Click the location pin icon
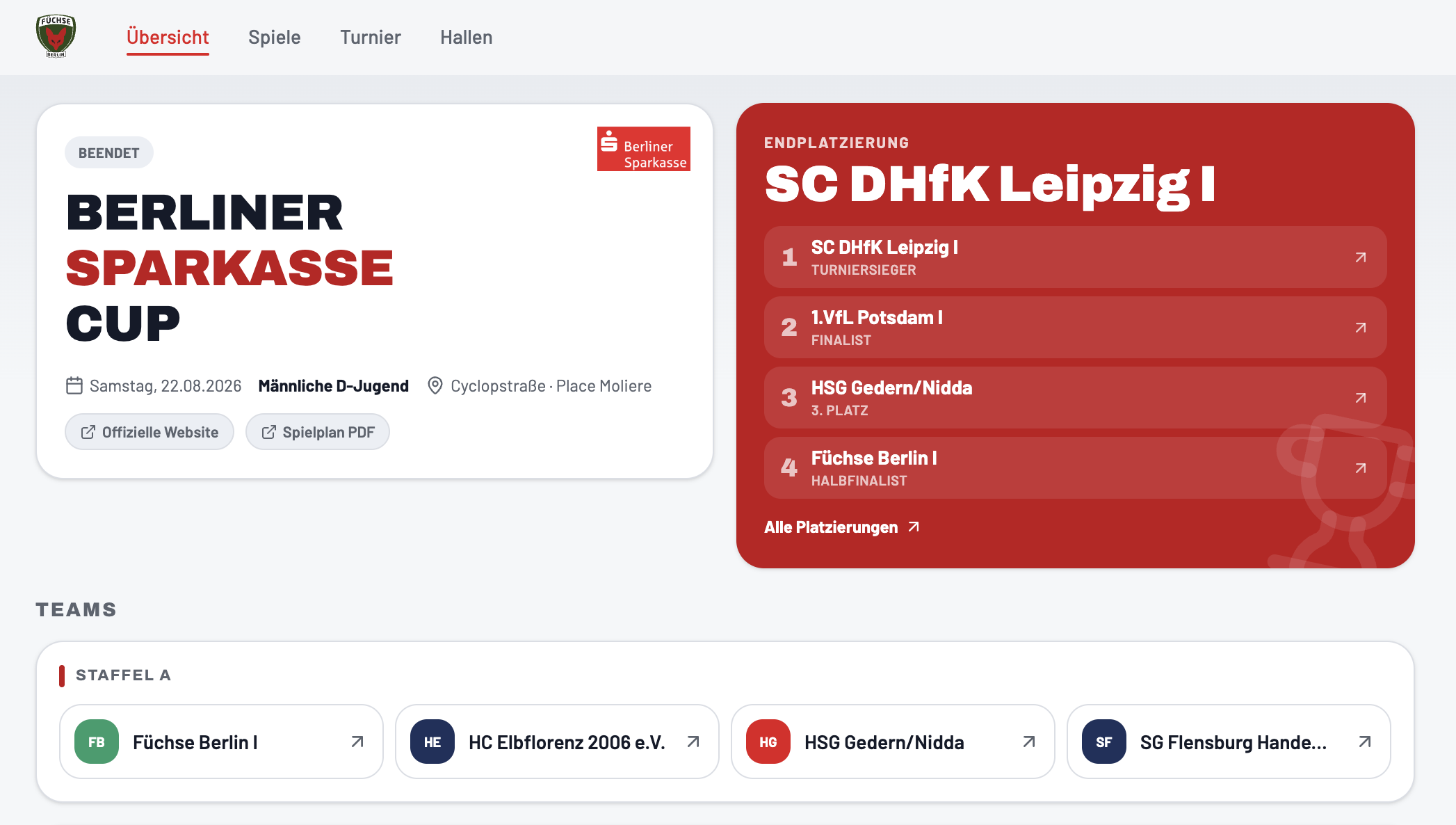Viewport: 1456px width, 825px height. pos(435,385)
